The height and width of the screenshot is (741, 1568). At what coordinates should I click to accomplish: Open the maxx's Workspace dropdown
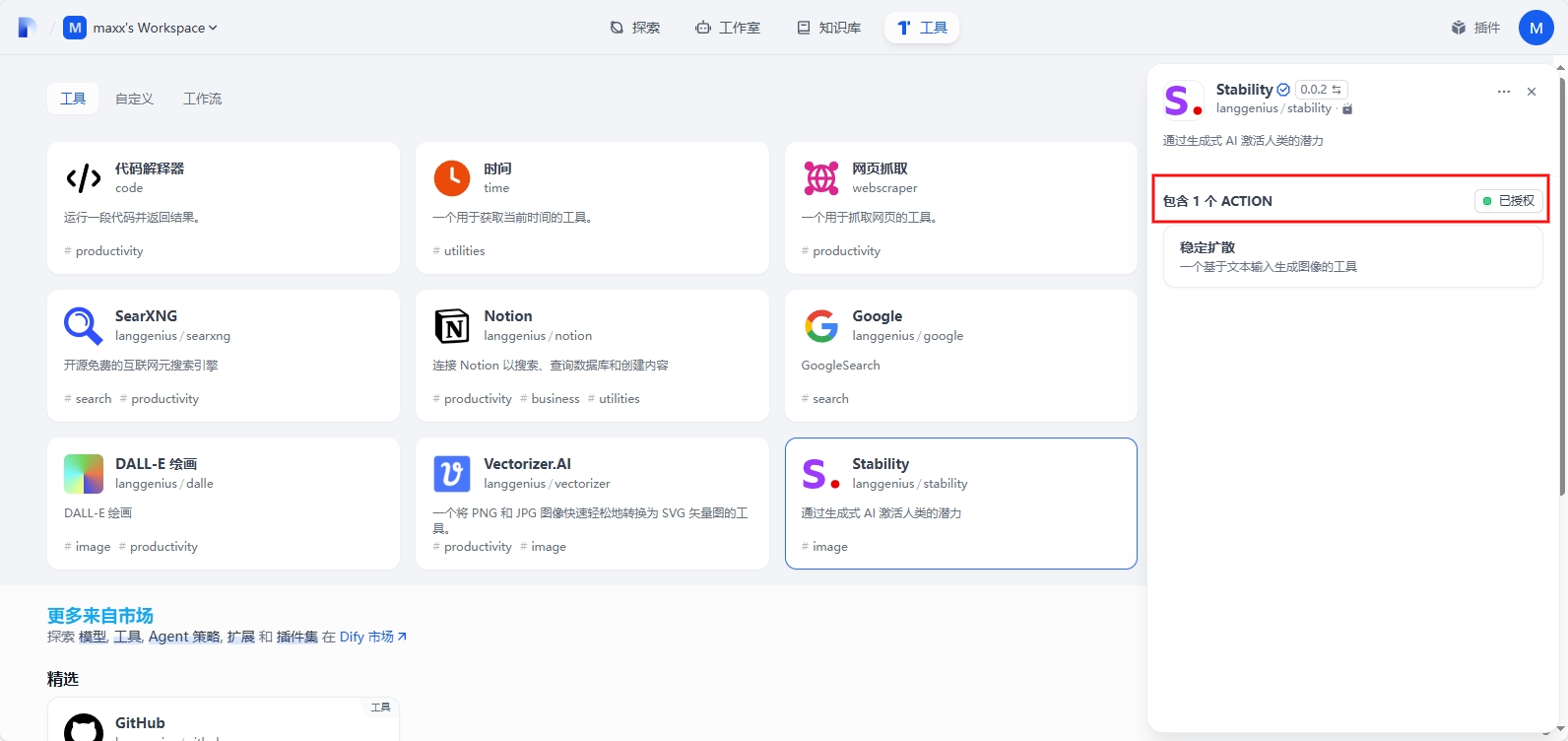click(141, 28)
